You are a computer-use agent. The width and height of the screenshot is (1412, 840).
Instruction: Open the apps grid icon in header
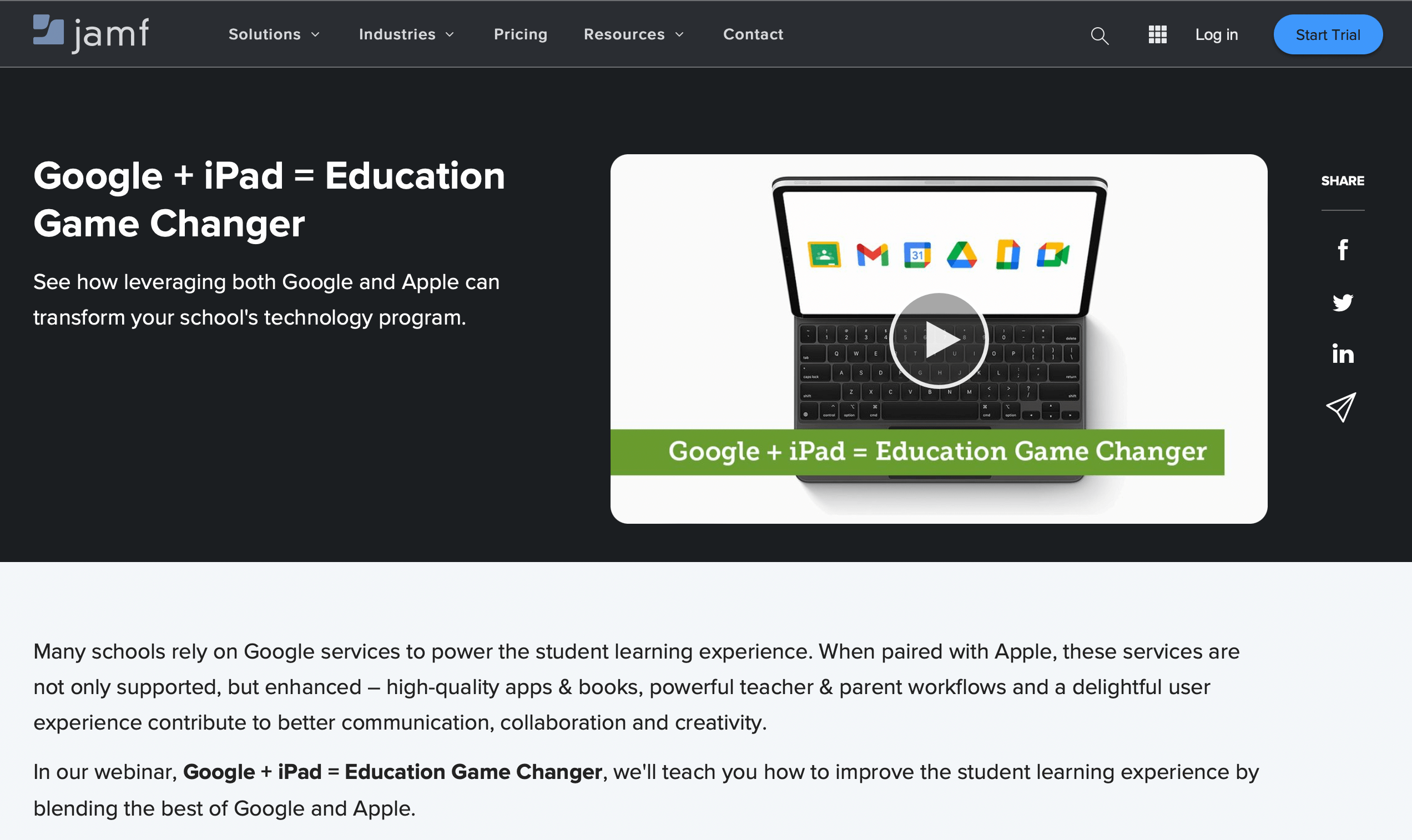pos(1157,34)
